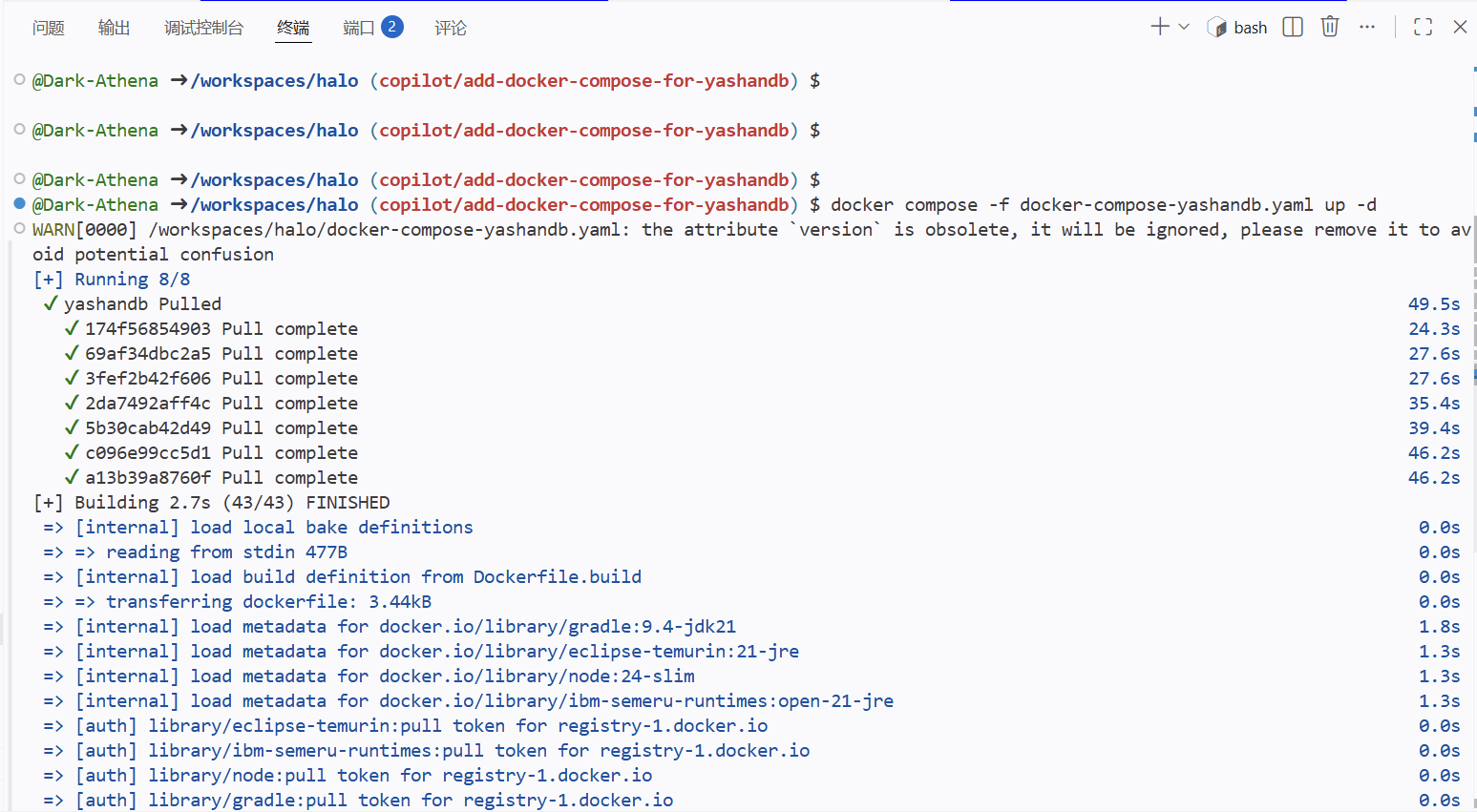Select the 终端 tab

[x=293, y=29]
